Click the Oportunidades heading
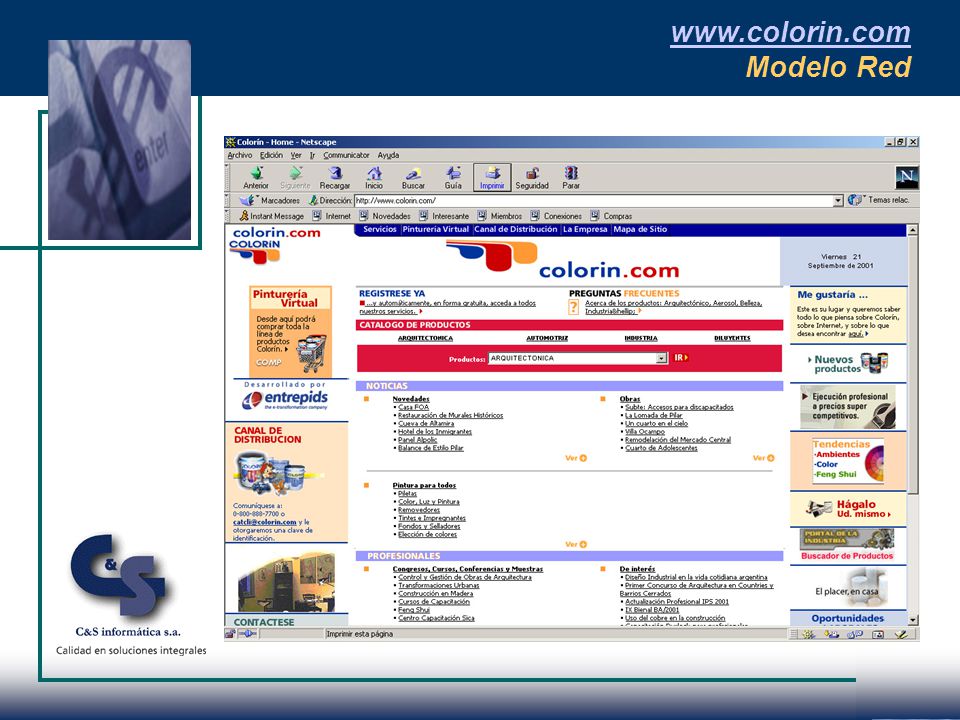960x720 pixels. click(x=848, y=618)
